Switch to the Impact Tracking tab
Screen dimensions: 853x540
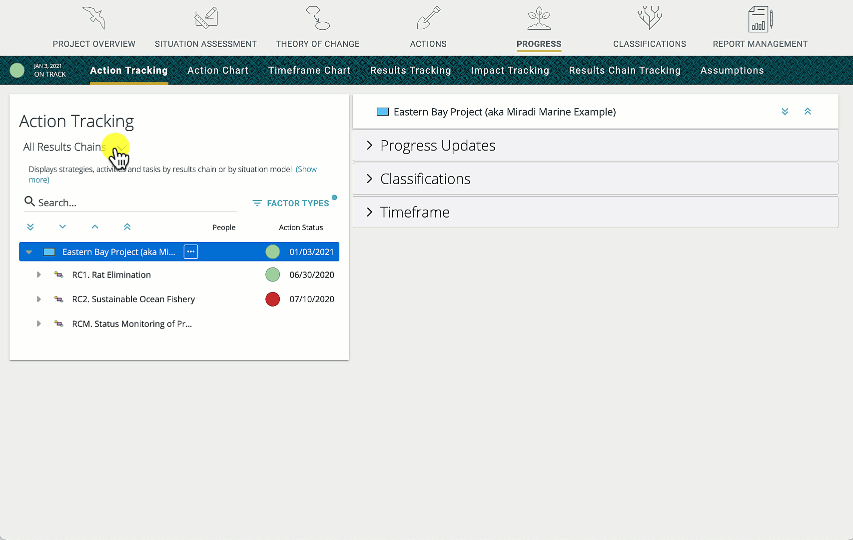point(510,71)
